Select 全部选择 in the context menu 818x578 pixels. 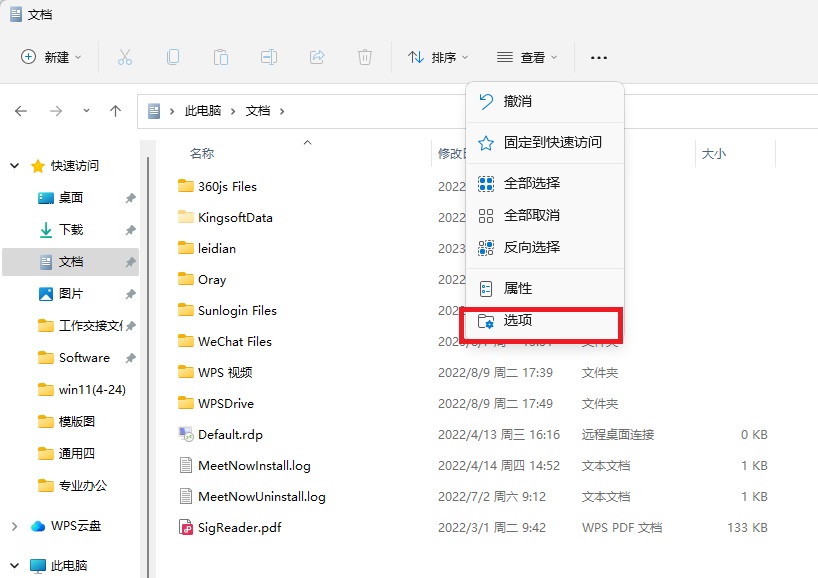[531, 183]
